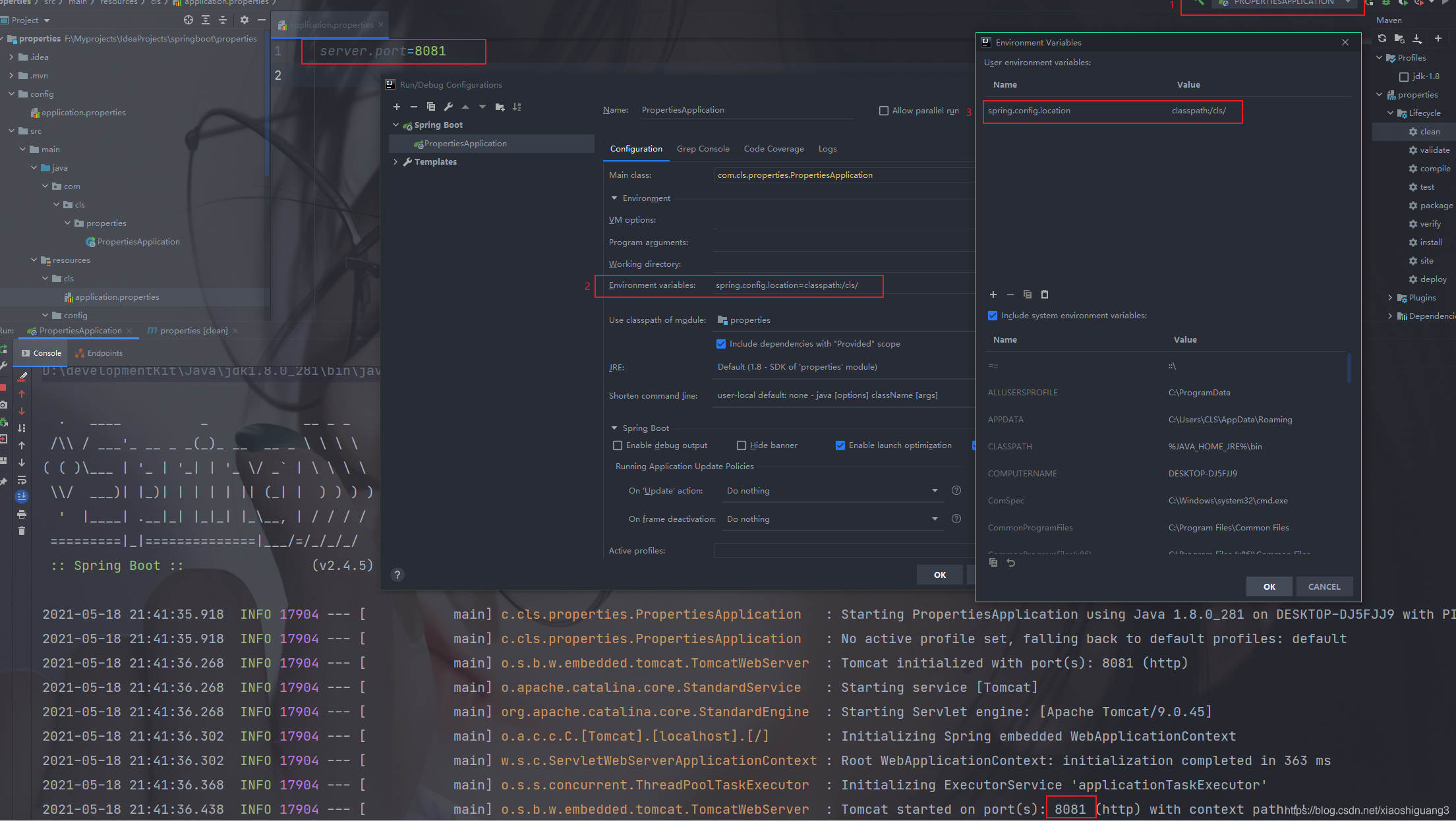Collapse all nodes in Project panel
Image resolution: width=1456 pixels, height=823 pixels.
tap(223, 20)
